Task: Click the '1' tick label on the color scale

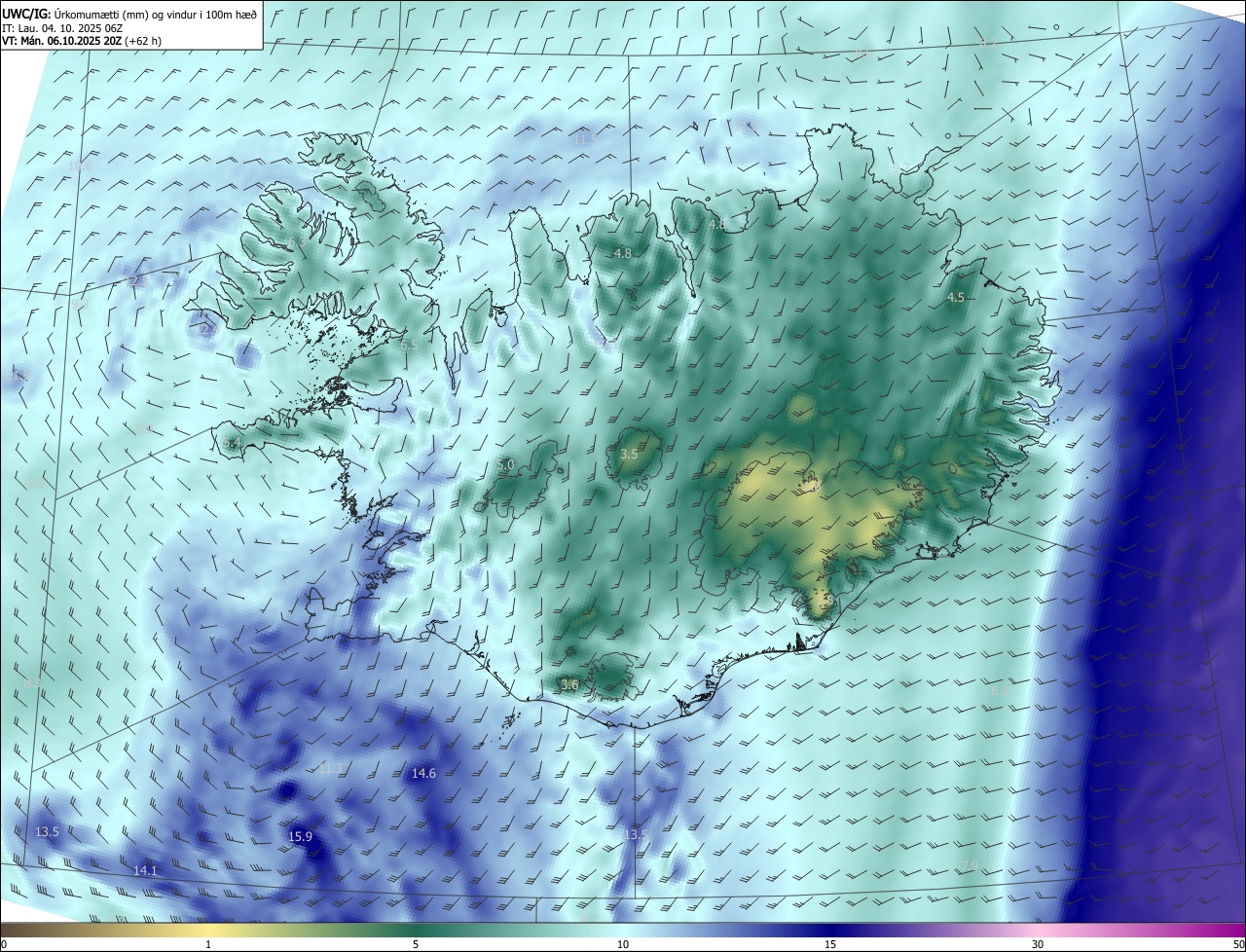Action: 208,945
